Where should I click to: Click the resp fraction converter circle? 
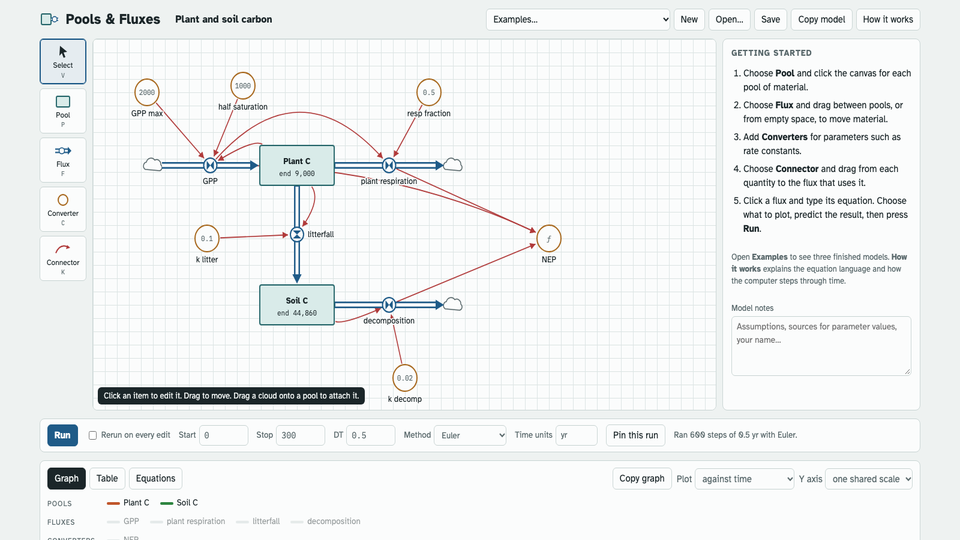coord(429,92)
